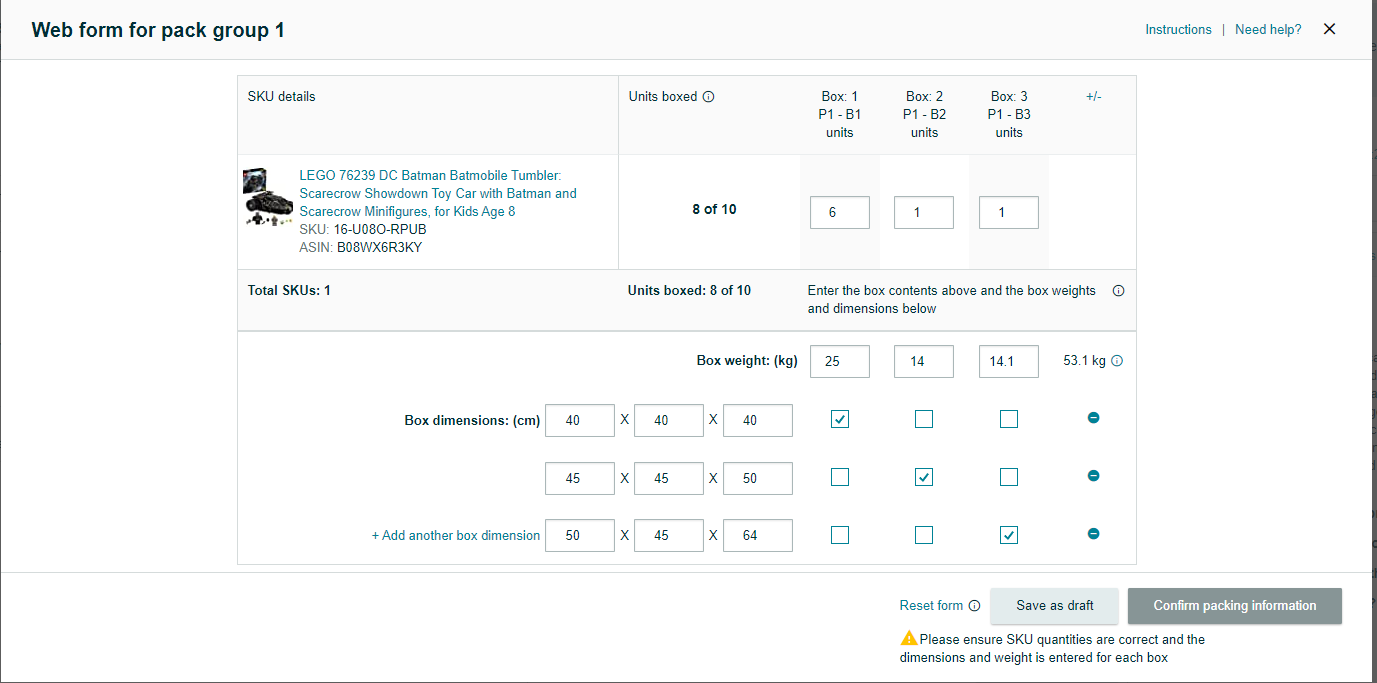Remove the 45 x 45 x 50 dimension row
The height and width of the screenshot is (683, 1377).
pyautogui.click(x=1093, y=476)
